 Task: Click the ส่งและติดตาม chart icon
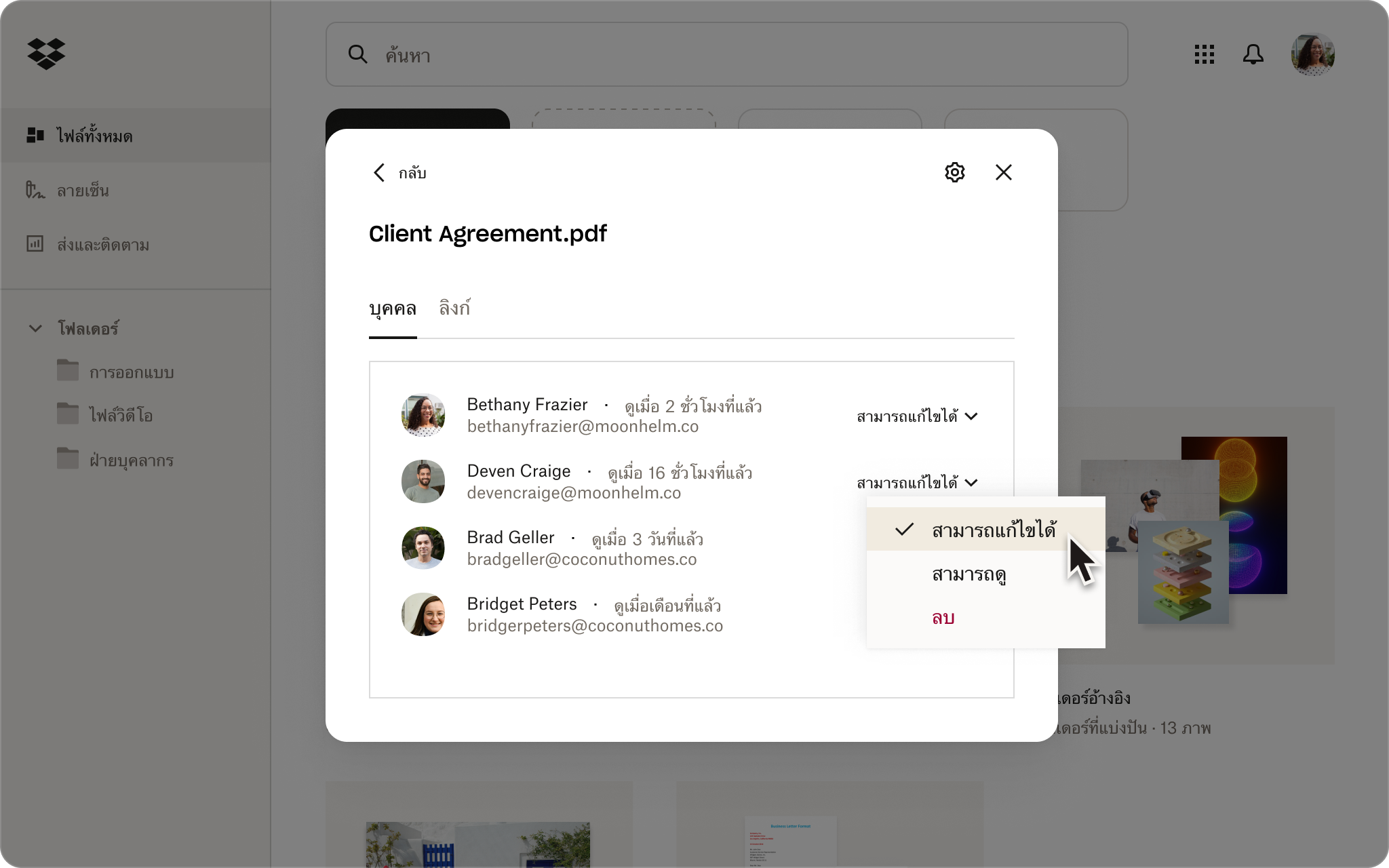pyautogui.click(x=35, y=243)
